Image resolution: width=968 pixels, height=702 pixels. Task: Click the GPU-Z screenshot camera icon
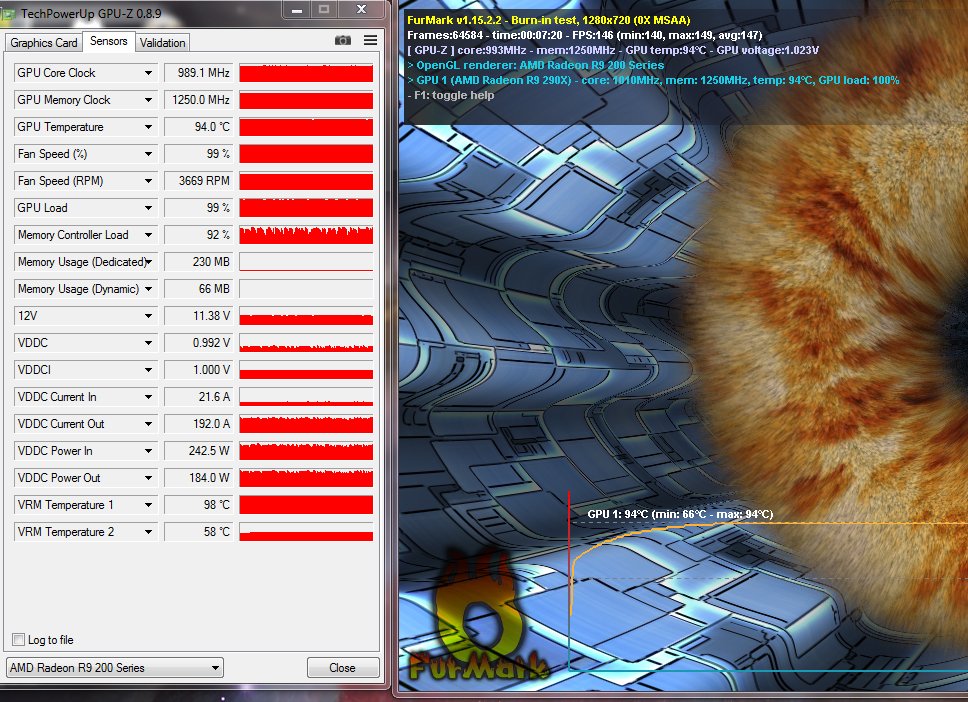(x=343, y=40)
